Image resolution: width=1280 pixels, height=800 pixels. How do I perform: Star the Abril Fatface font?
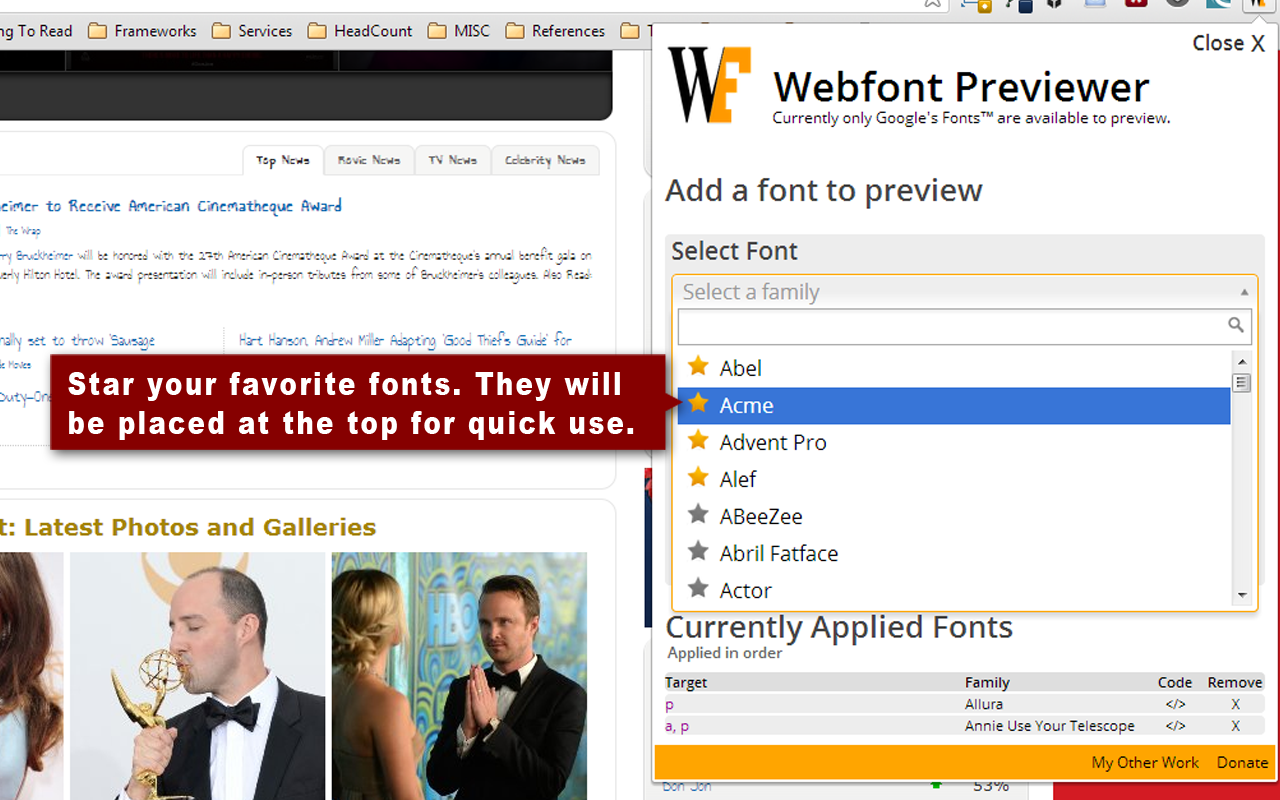tap(698, 552)
